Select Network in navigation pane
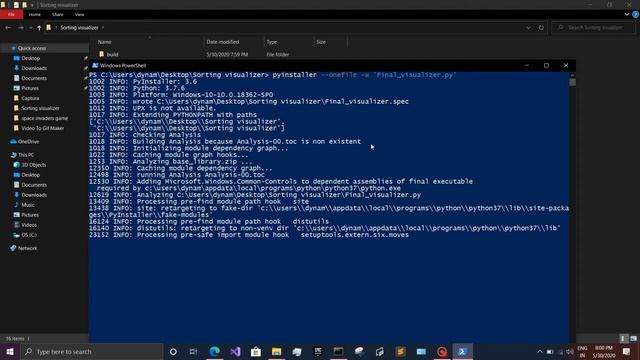The image size is (640, 360). [x=27, y=248]
